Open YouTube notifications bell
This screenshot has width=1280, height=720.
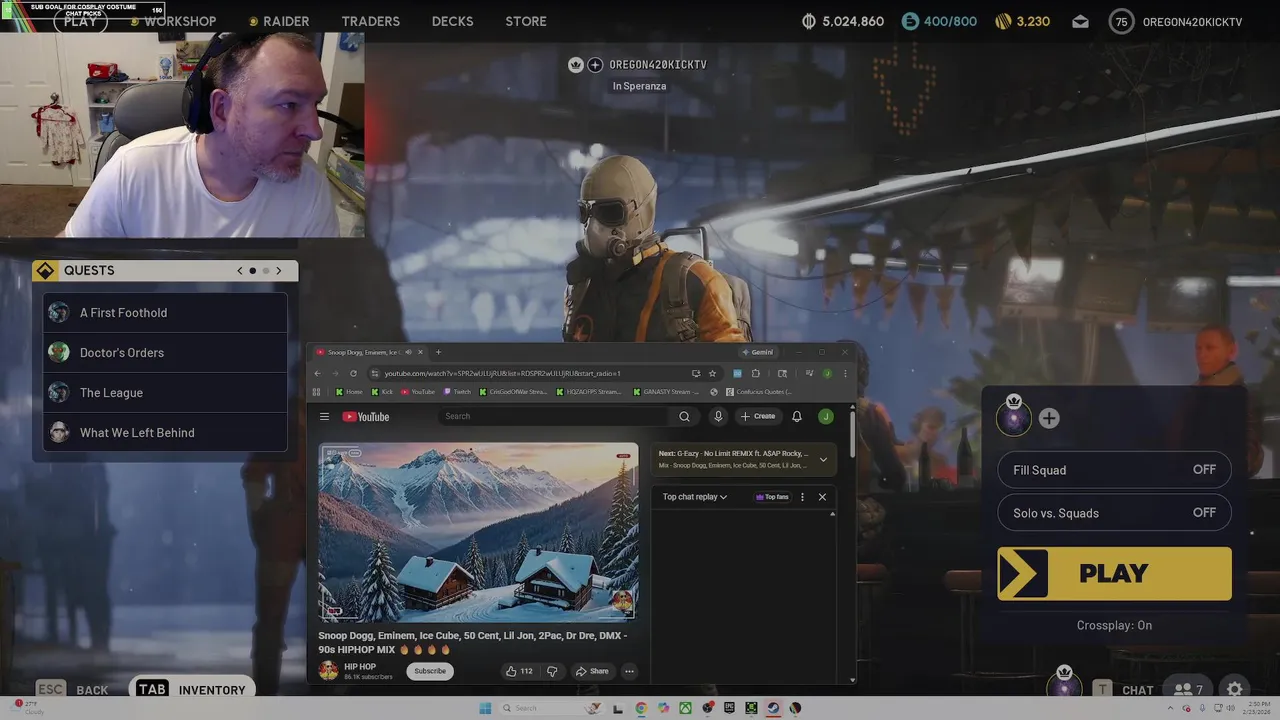coord(797,416)
